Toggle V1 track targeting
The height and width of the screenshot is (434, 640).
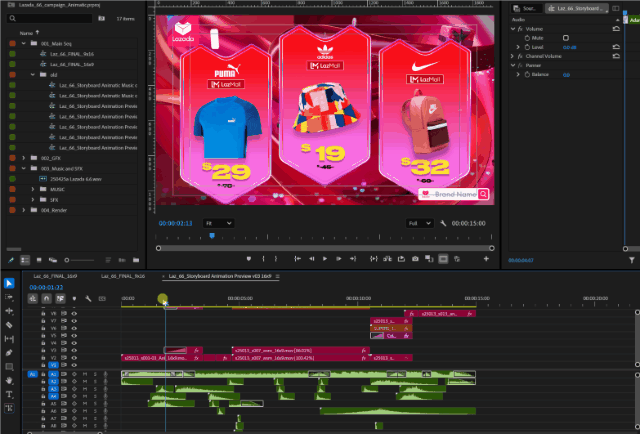click(x=53, y=365)
